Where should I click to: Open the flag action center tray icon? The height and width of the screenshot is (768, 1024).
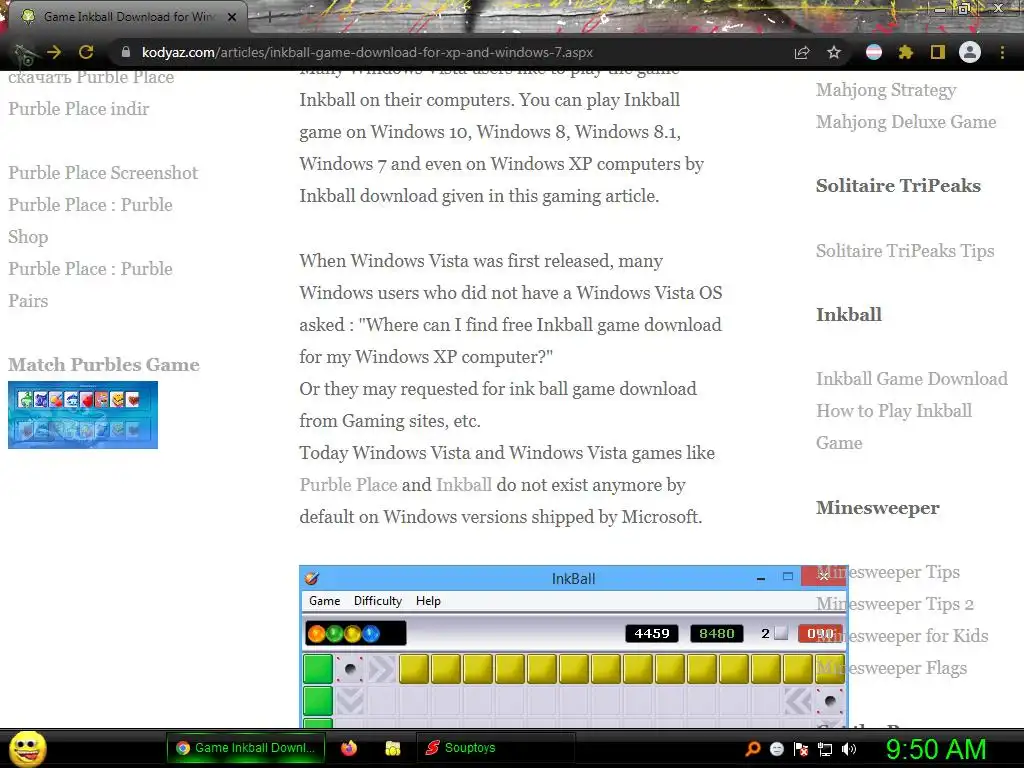pyautogui.click(x=801, y=749)
